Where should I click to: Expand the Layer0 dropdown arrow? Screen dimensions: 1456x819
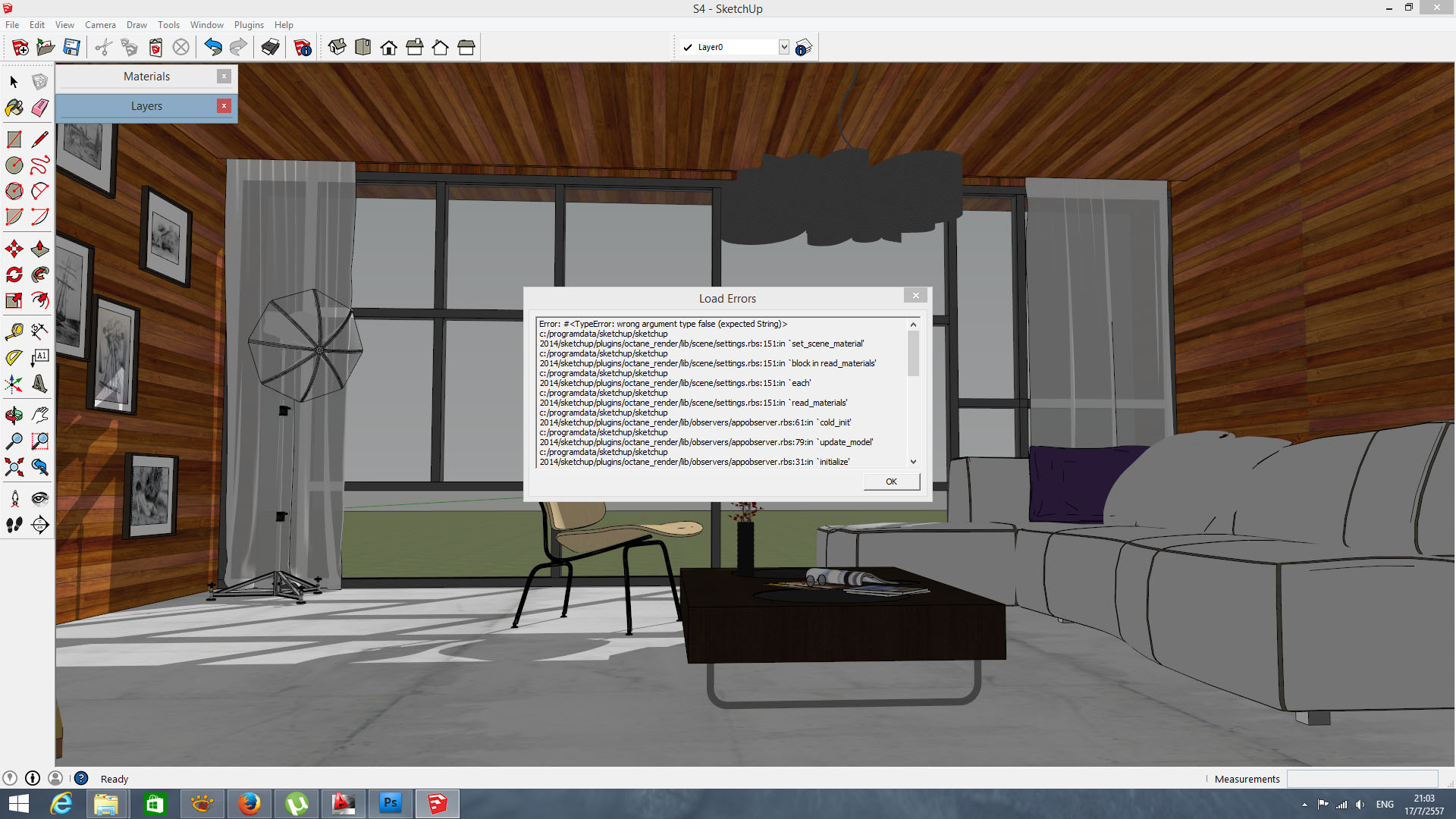[x=783, y=47]
